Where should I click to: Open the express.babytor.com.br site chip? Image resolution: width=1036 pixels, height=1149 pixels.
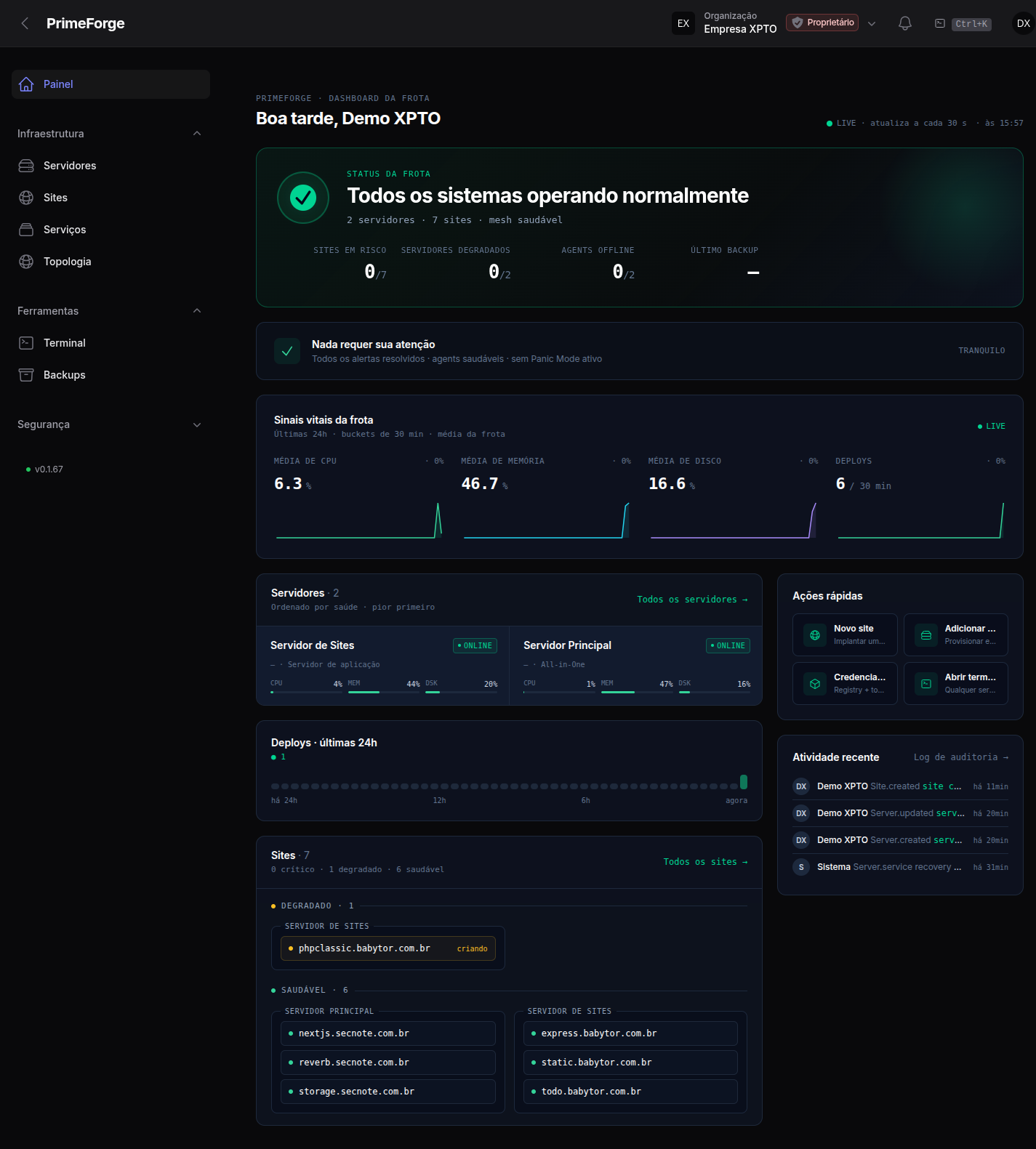pyautogui.click(x=630, y=1033)
